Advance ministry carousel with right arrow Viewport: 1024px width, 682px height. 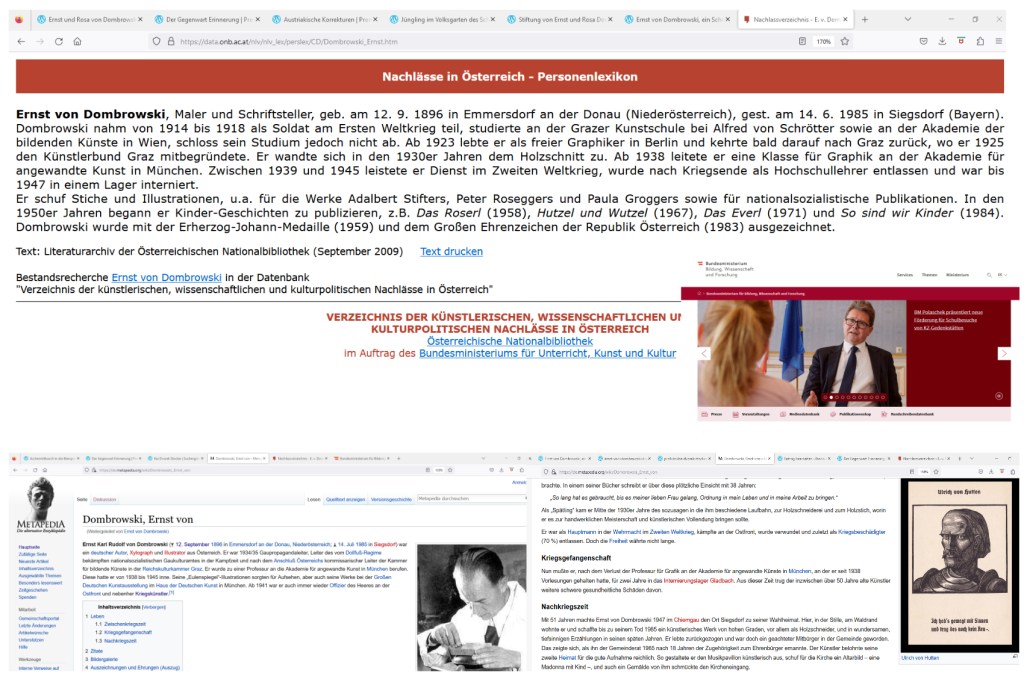click(x=1004, y=353)
